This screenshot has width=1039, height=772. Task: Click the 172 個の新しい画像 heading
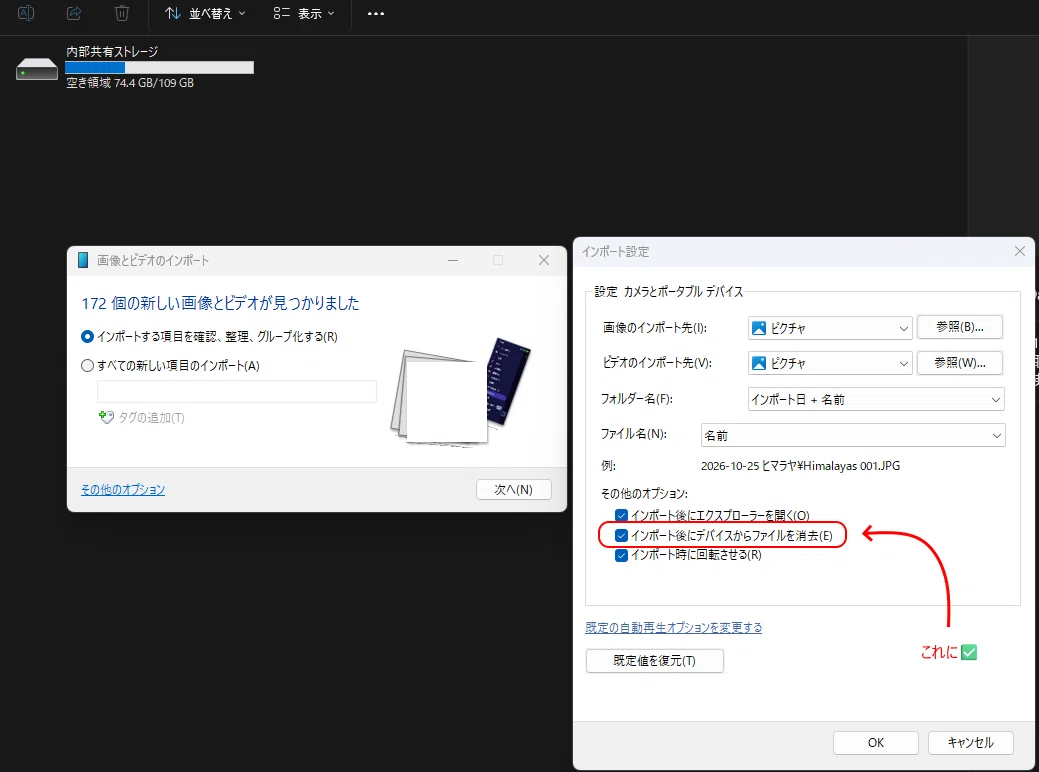click(x=220, y=303)
